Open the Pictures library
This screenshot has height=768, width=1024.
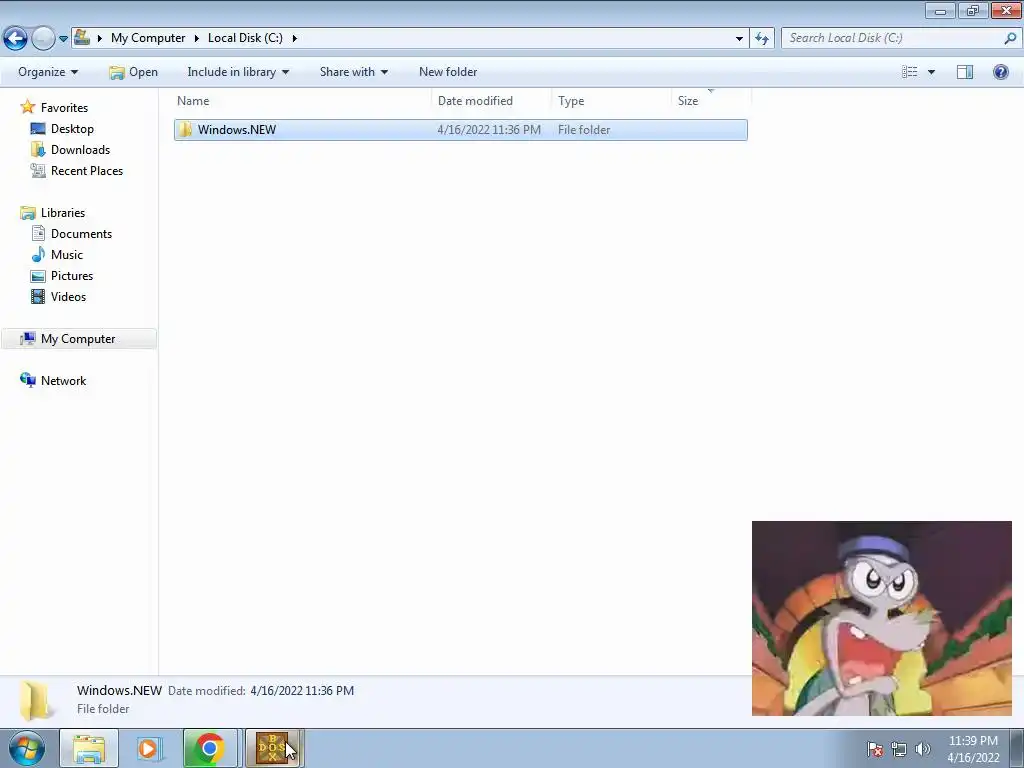(72, 275)
